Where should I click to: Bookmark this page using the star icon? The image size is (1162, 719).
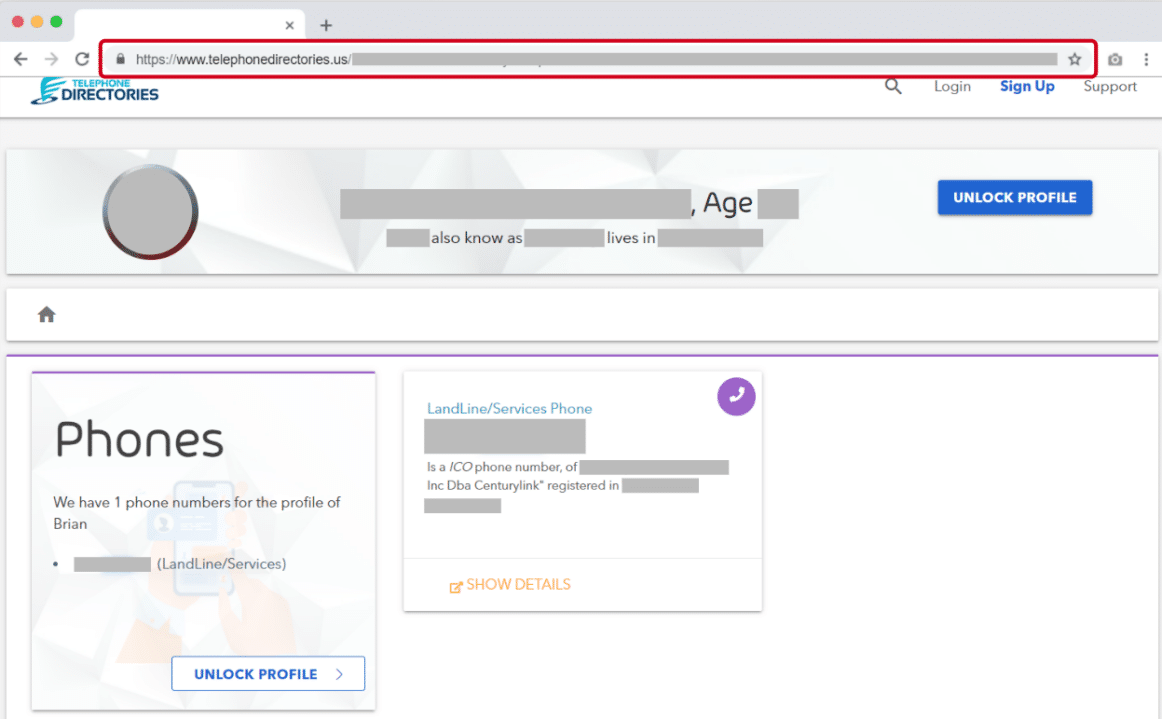click(x=1075, y=59)
